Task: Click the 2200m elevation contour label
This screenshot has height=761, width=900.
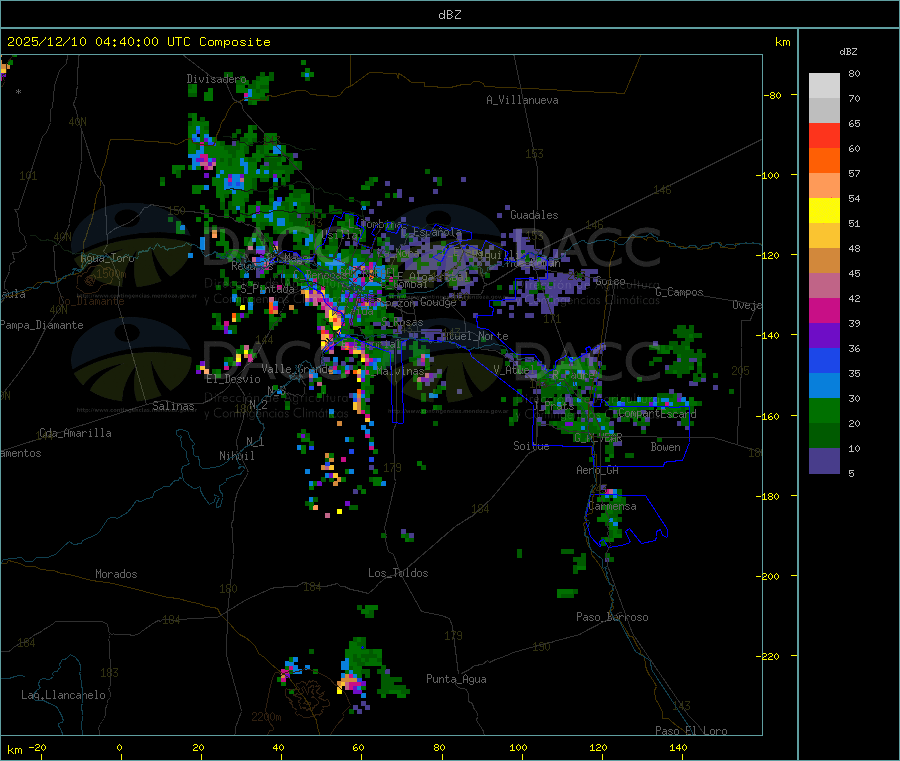Action: click(266, 717)
